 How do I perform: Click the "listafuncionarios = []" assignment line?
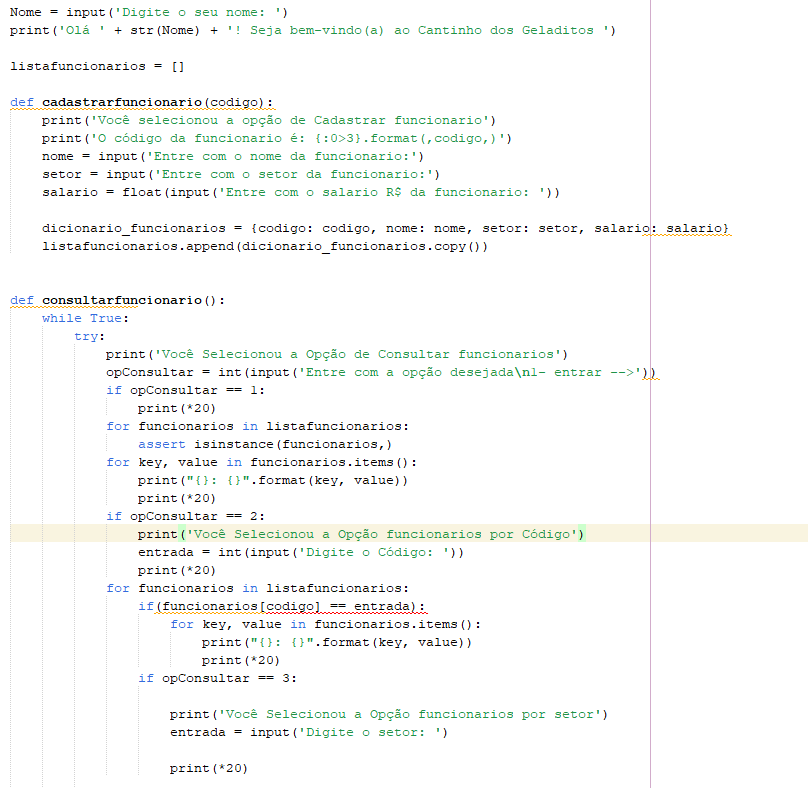tap(97, 66)
